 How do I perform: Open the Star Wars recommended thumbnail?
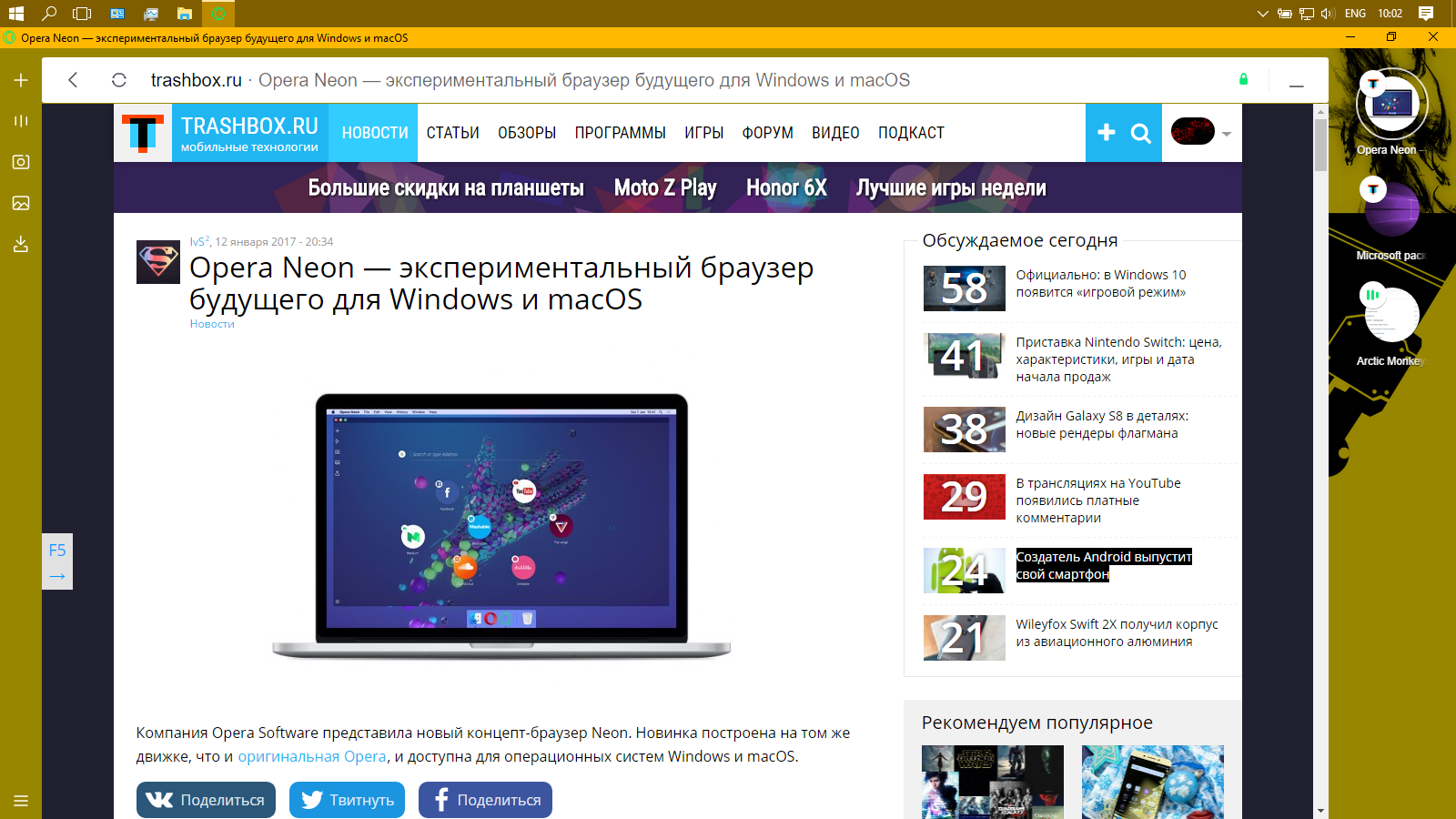[993, 782]
